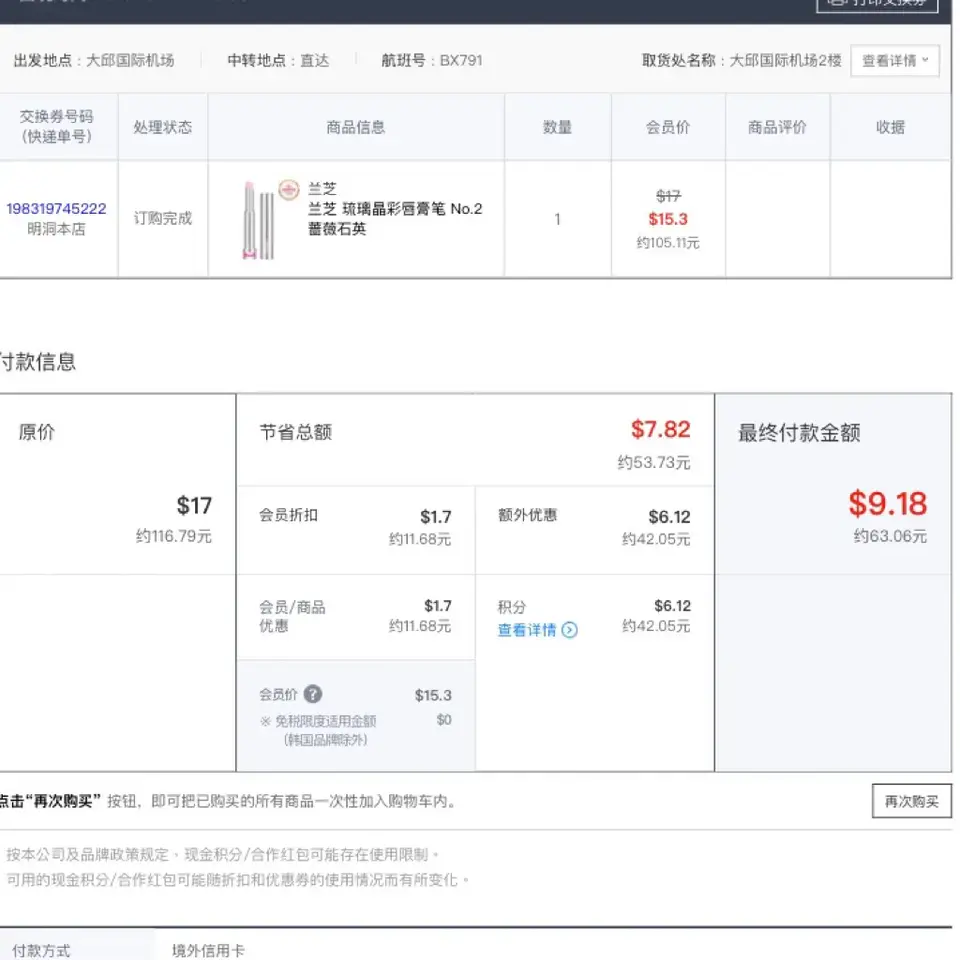Viewport: 960px width, 960px height.
Task: Click the print button in dark header
Action: pyautogui.click(x=877, y=4)
